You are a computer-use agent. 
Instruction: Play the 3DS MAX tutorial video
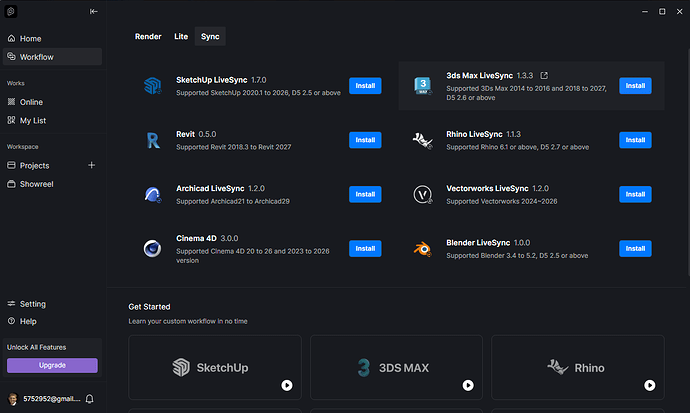point(468,385)
